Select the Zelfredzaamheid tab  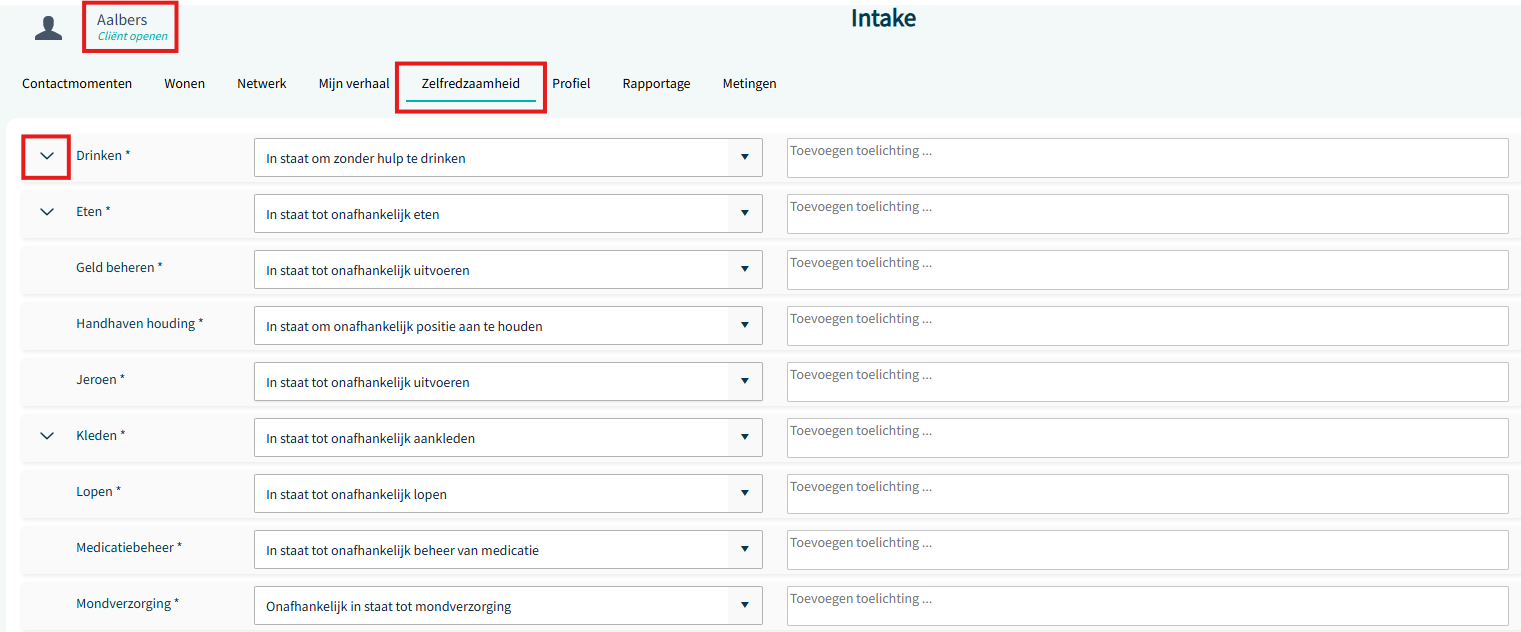[471, 84]
